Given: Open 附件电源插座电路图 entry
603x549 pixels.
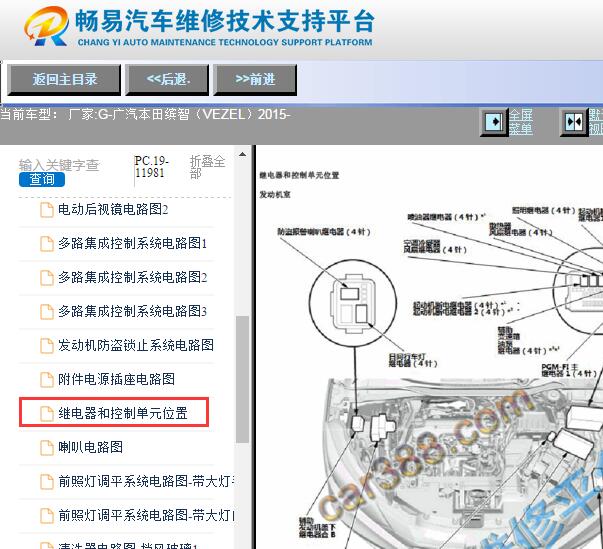Looking at the screenshot, I should pos(117,379).
